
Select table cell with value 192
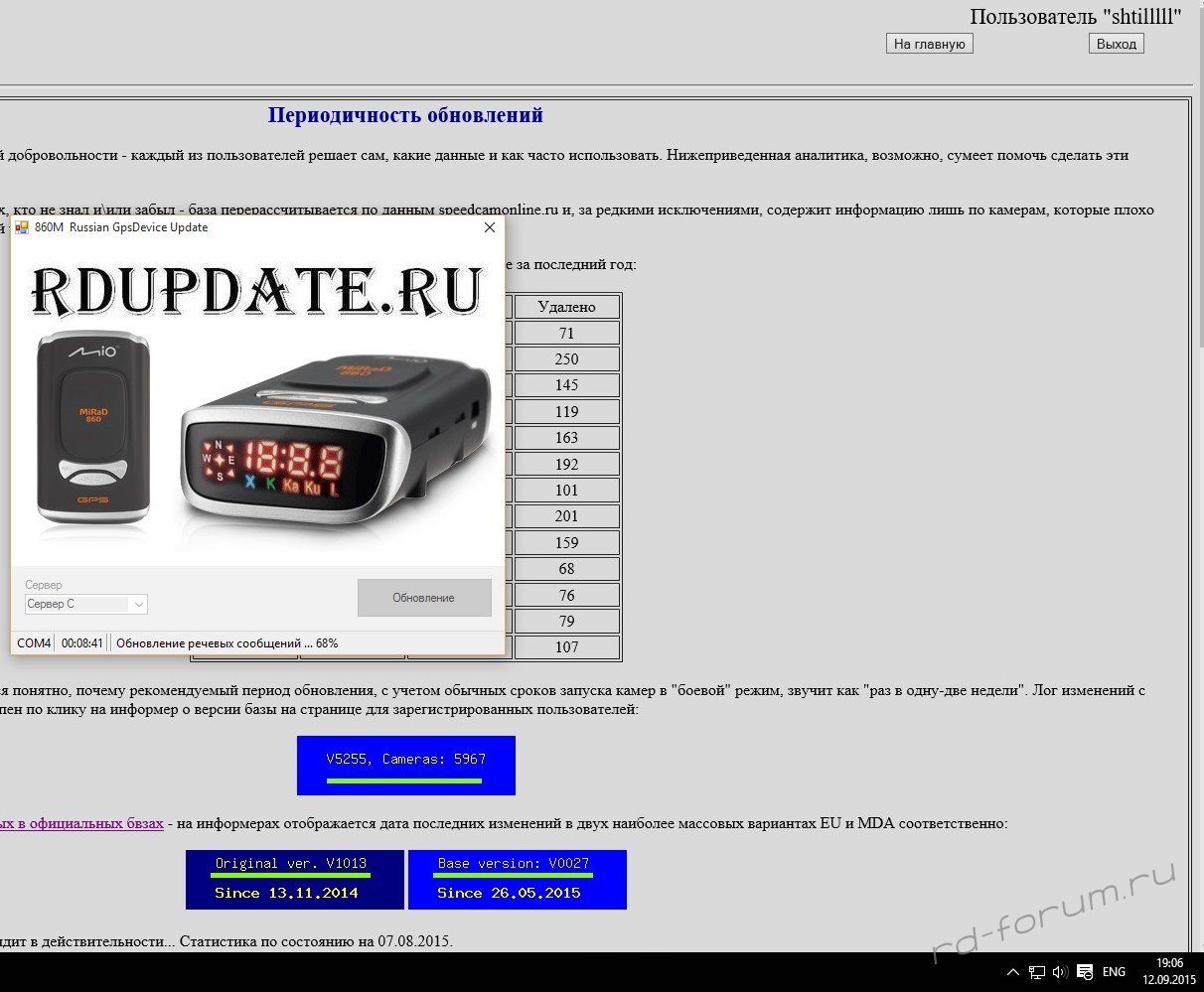tap(567, 464)
